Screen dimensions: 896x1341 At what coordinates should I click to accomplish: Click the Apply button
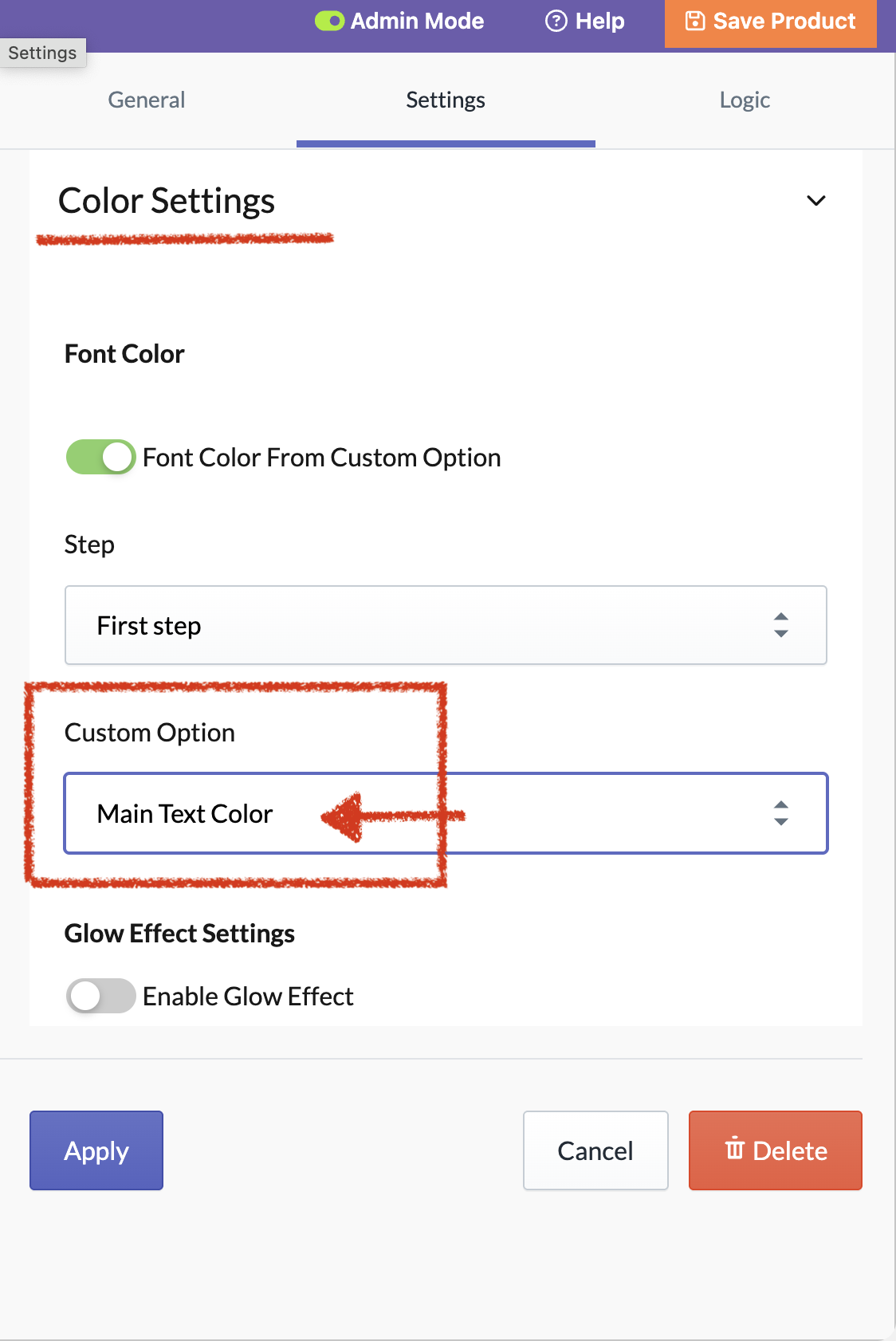[96, 1150]
